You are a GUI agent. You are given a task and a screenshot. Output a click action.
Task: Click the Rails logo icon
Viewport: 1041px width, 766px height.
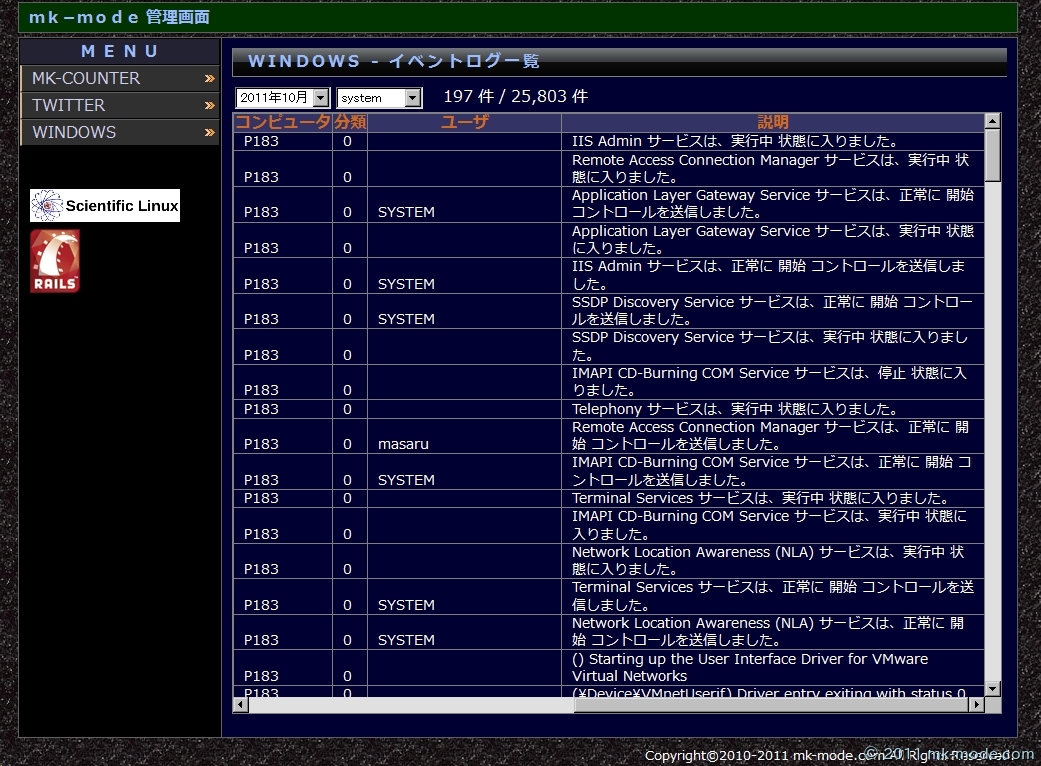[x=55, y=261]
